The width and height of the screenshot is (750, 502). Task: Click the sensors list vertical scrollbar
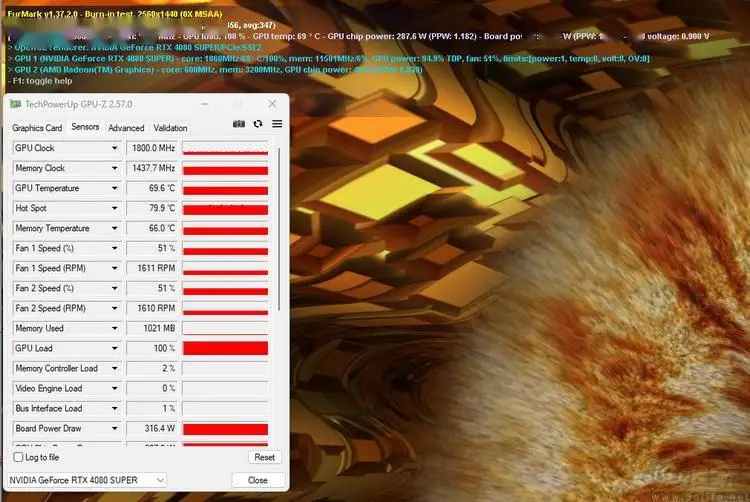278,229
